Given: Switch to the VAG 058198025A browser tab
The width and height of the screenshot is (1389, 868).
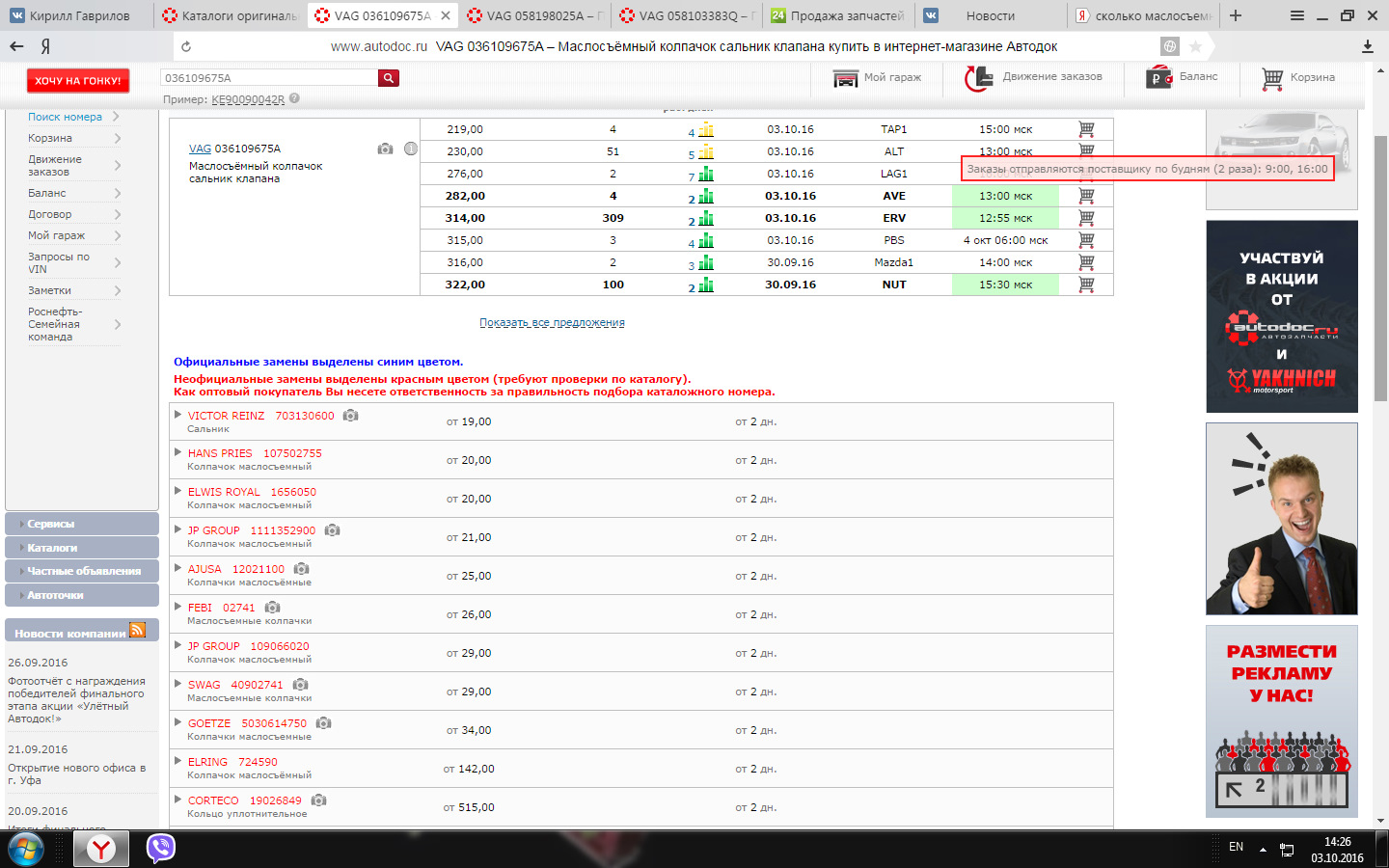Looking at the screenshot, I should [x=535, y=15].
